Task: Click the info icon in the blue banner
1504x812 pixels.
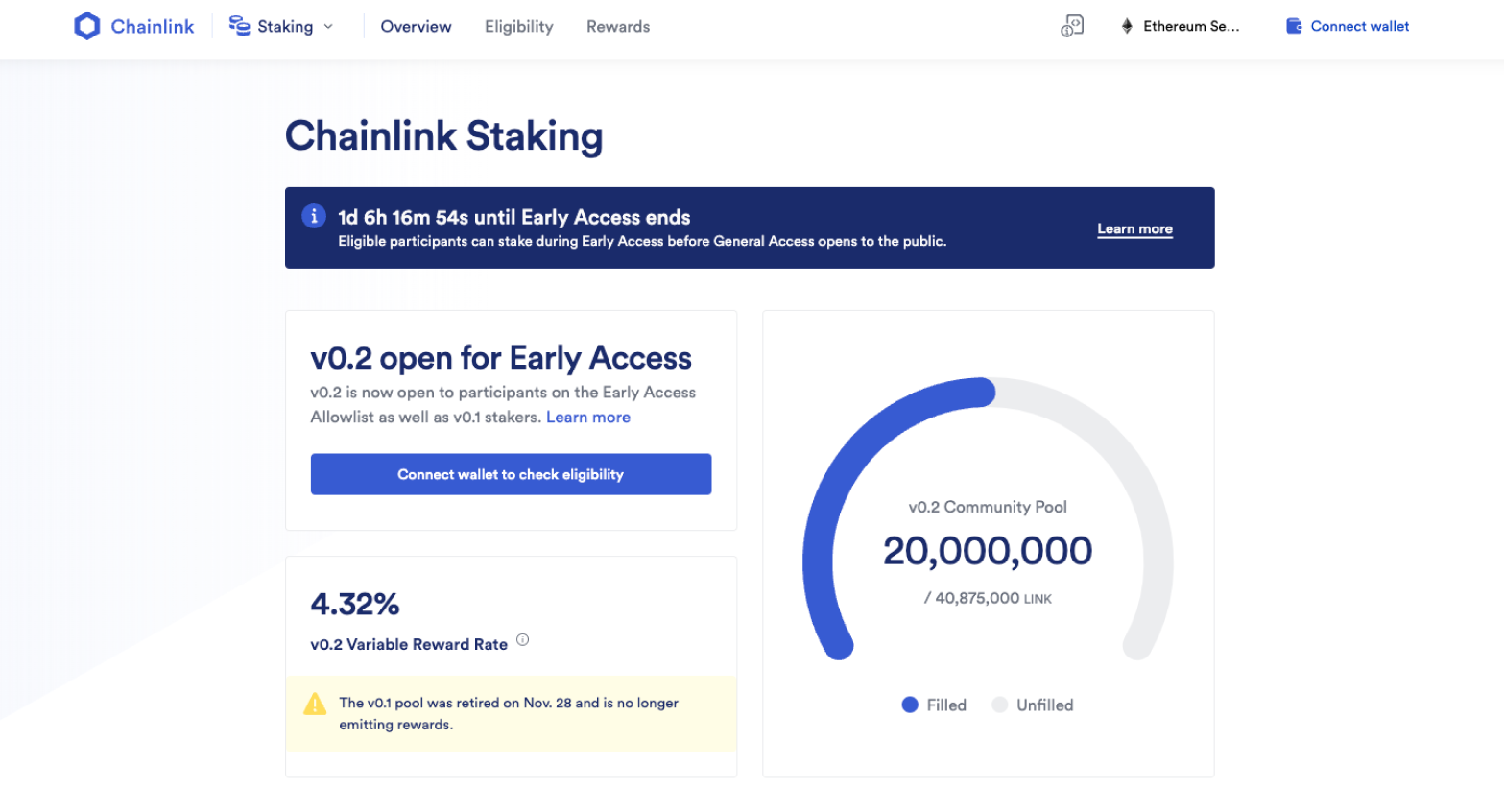Action: pyautogui.click(x=314, y=216)
